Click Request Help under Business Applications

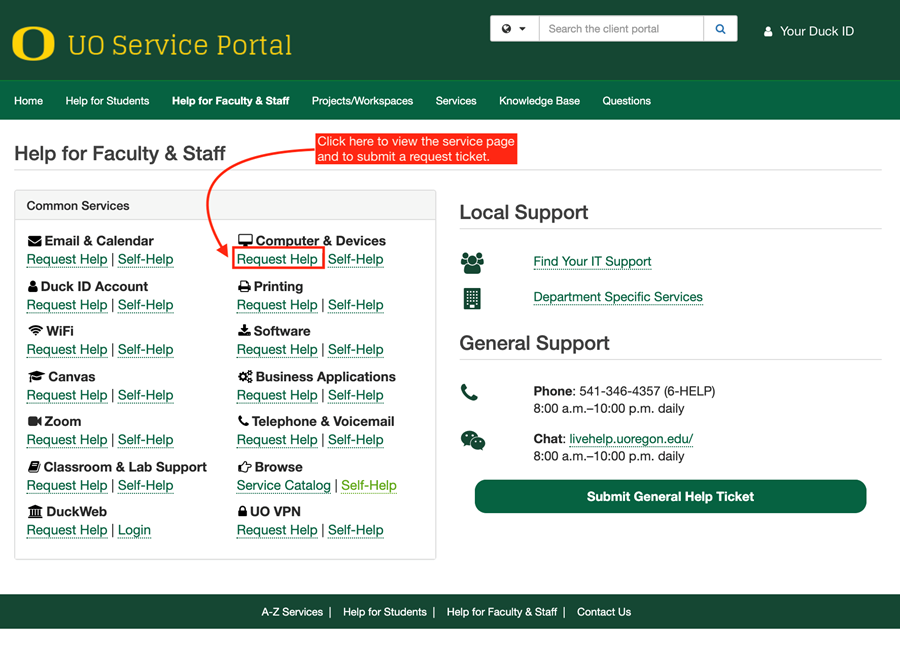(277, 395)
